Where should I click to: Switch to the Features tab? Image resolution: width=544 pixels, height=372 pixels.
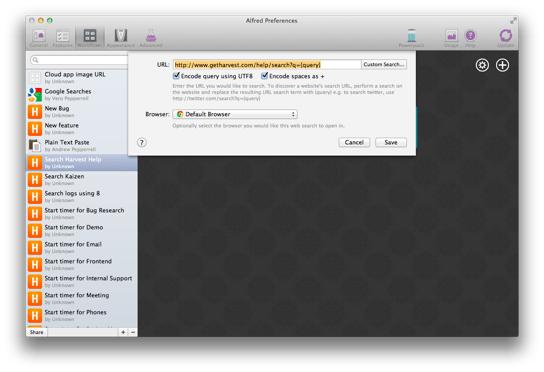[62, 38]
